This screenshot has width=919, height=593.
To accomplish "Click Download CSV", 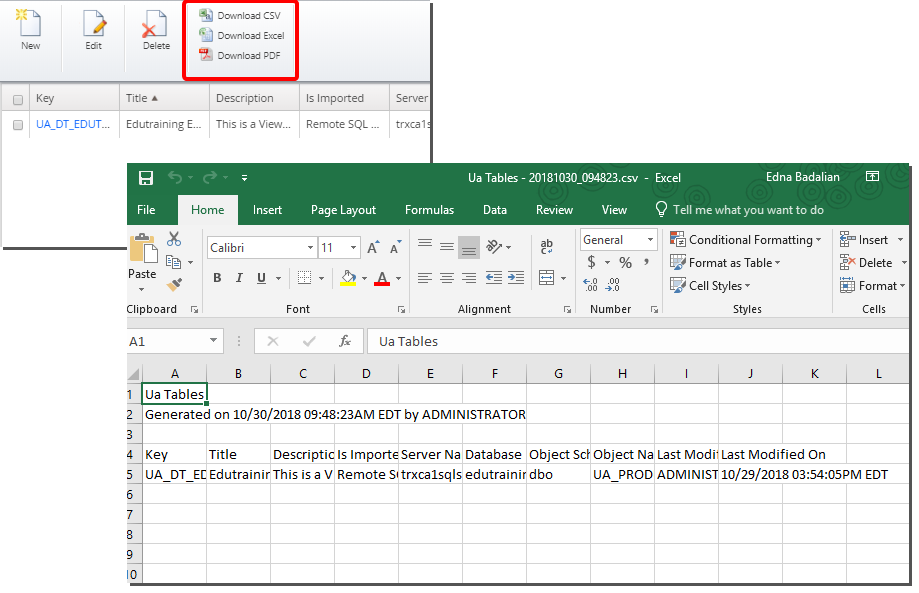I will pos(240,16).
